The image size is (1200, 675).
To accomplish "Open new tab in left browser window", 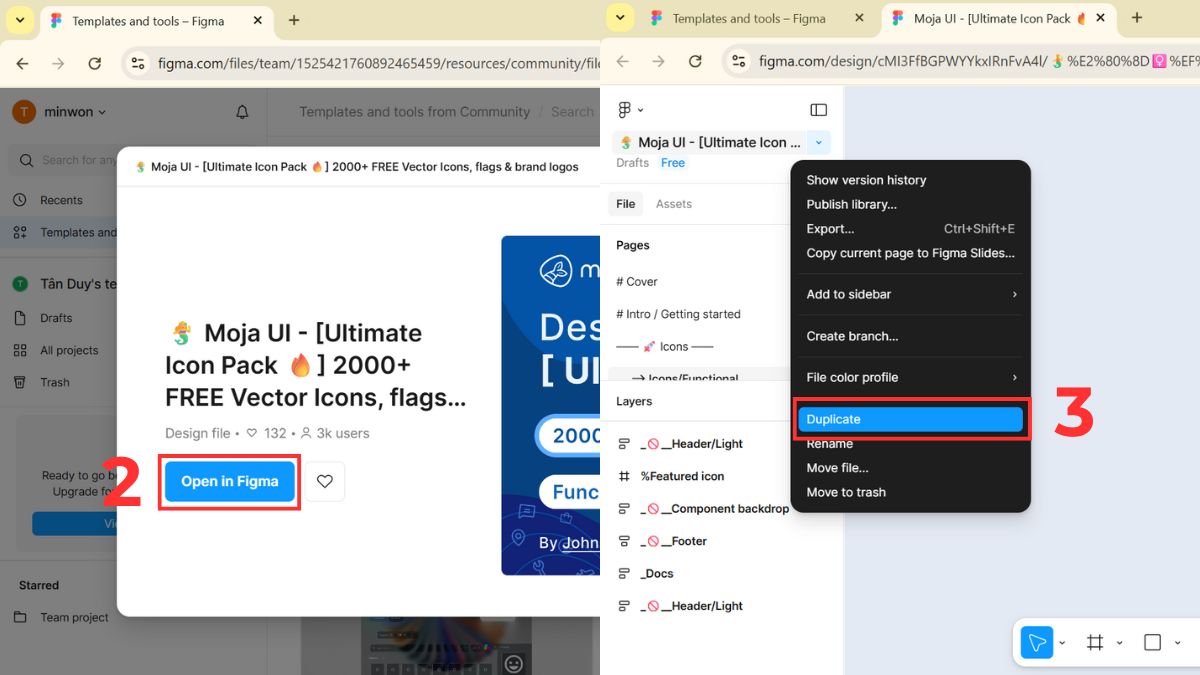I will [x=294, y=20].
